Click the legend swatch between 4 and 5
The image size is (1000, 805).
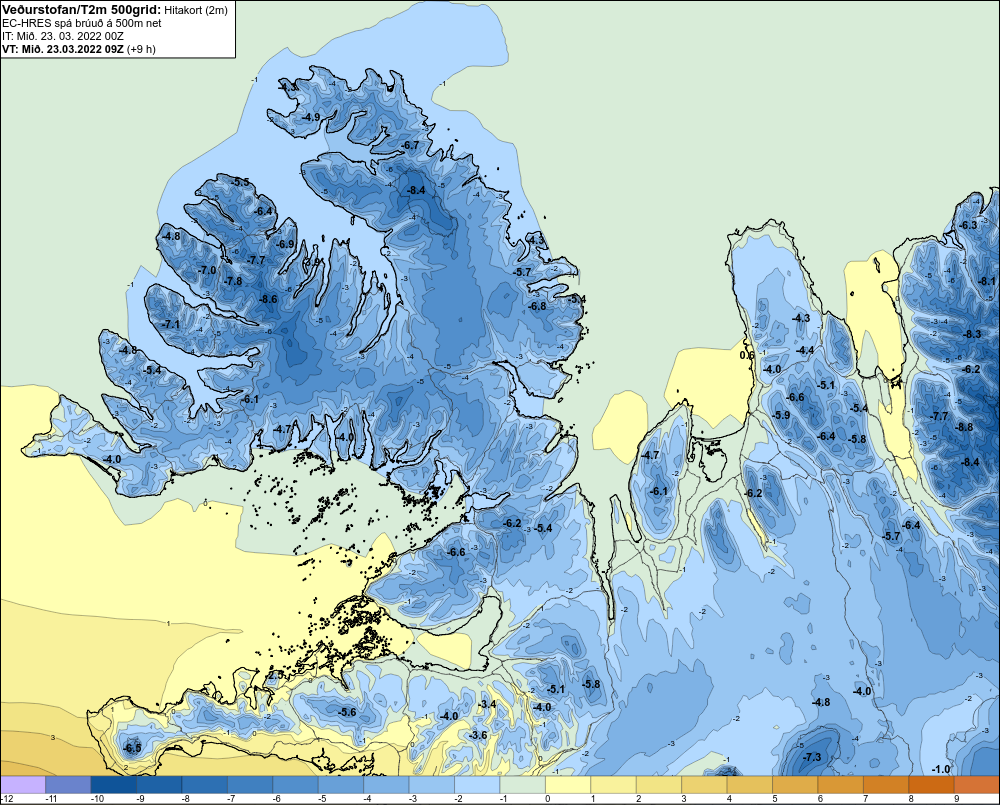pos(750,784)
